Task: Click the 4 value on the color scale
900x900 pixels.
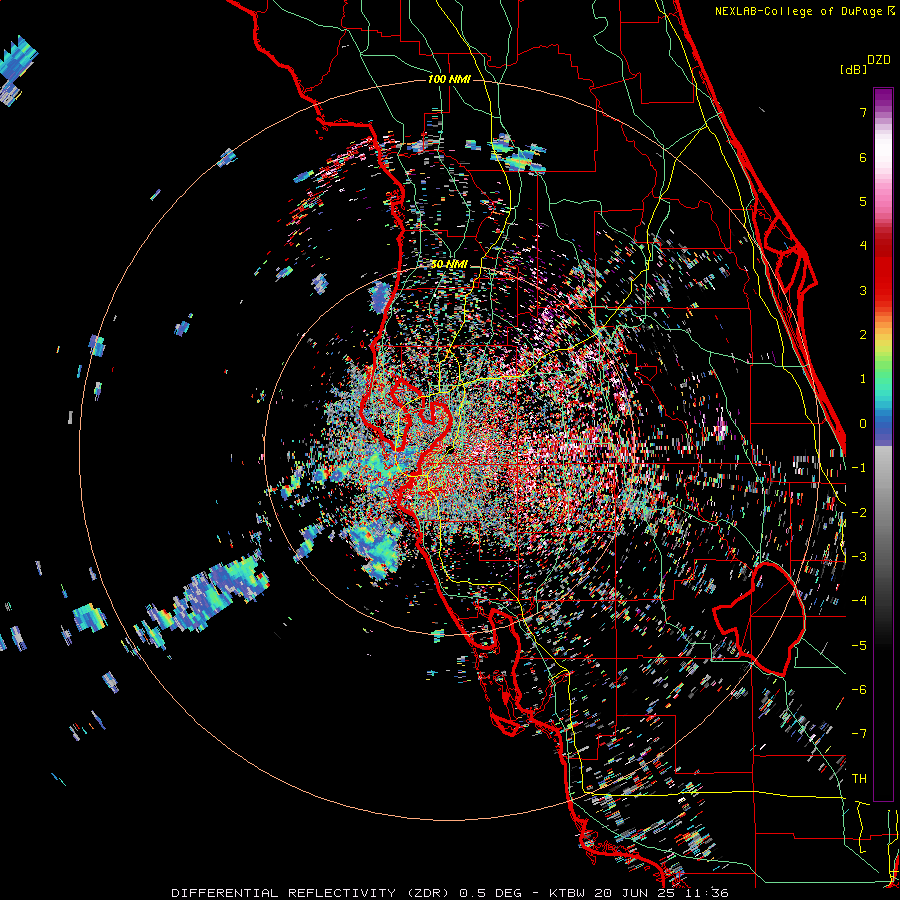Action: (863, 246)
